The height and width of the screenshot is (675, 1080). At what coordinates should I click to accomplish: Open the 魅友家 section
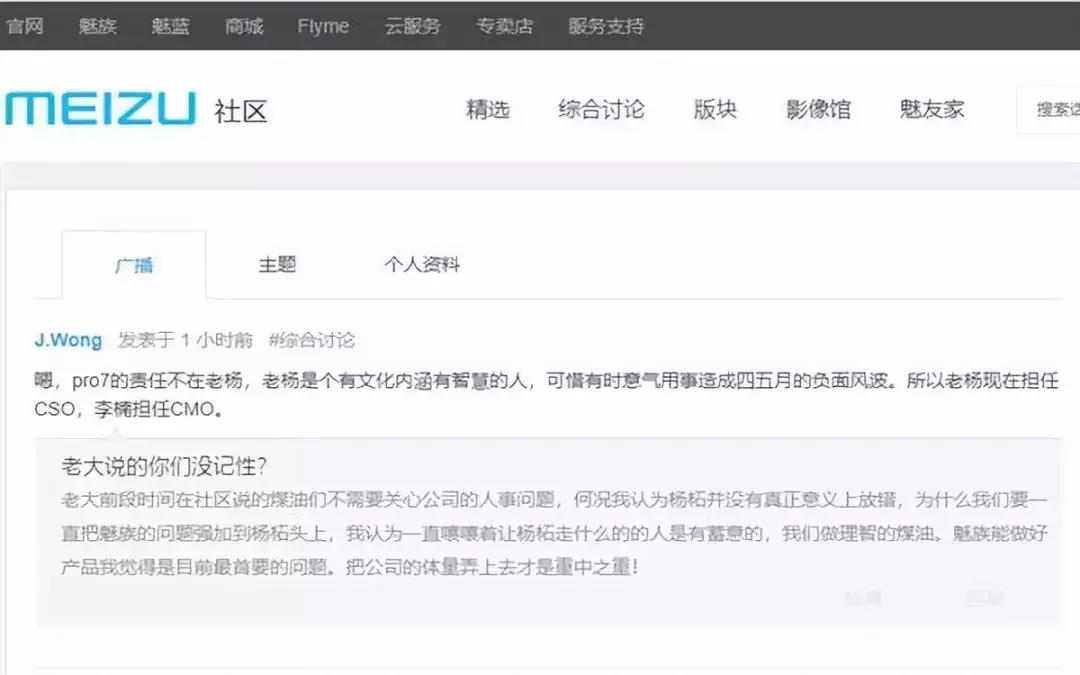[x=929, y=110]
